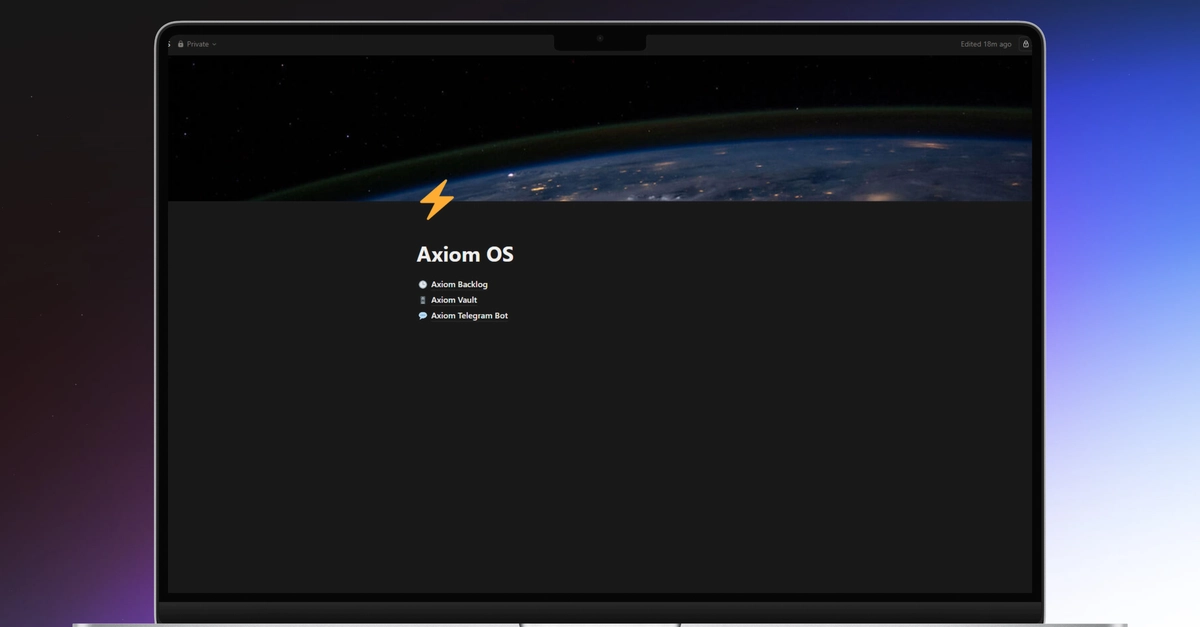
Task: Click the small lock icon next to Private
Action: pos(181,44)
